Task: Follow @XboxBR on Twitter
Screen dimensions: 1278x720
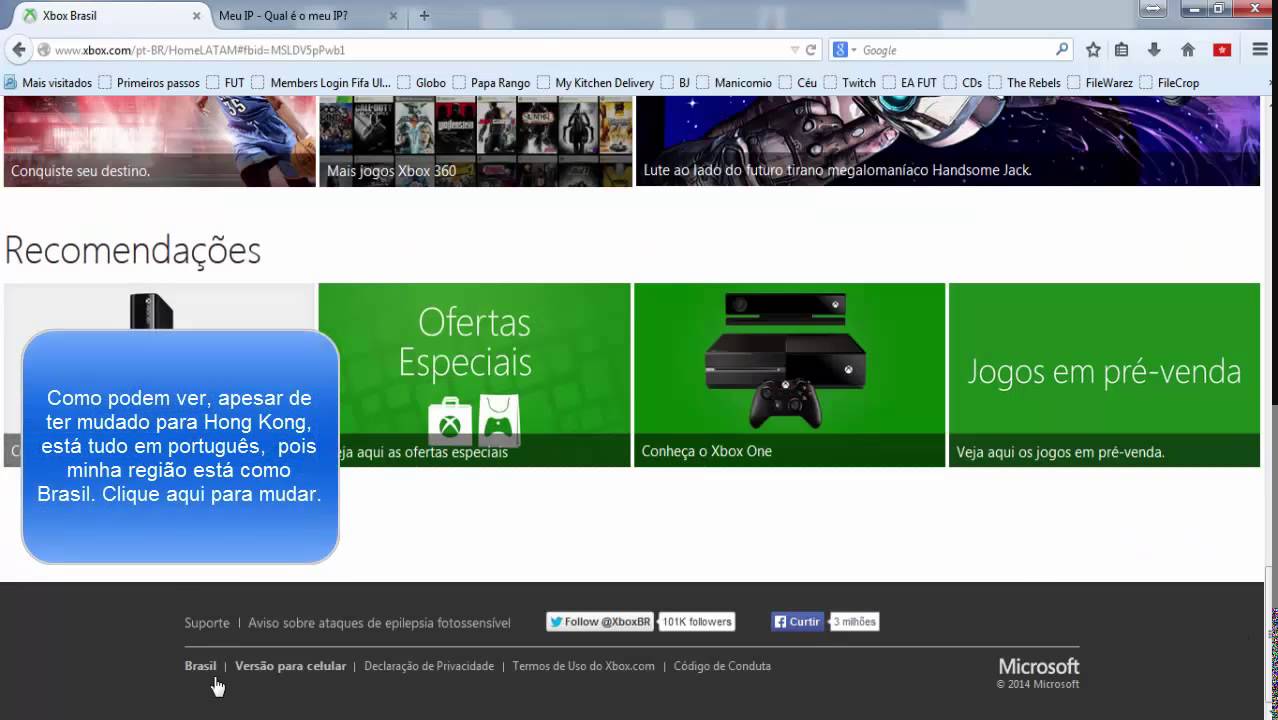Action: pos(600,622)
